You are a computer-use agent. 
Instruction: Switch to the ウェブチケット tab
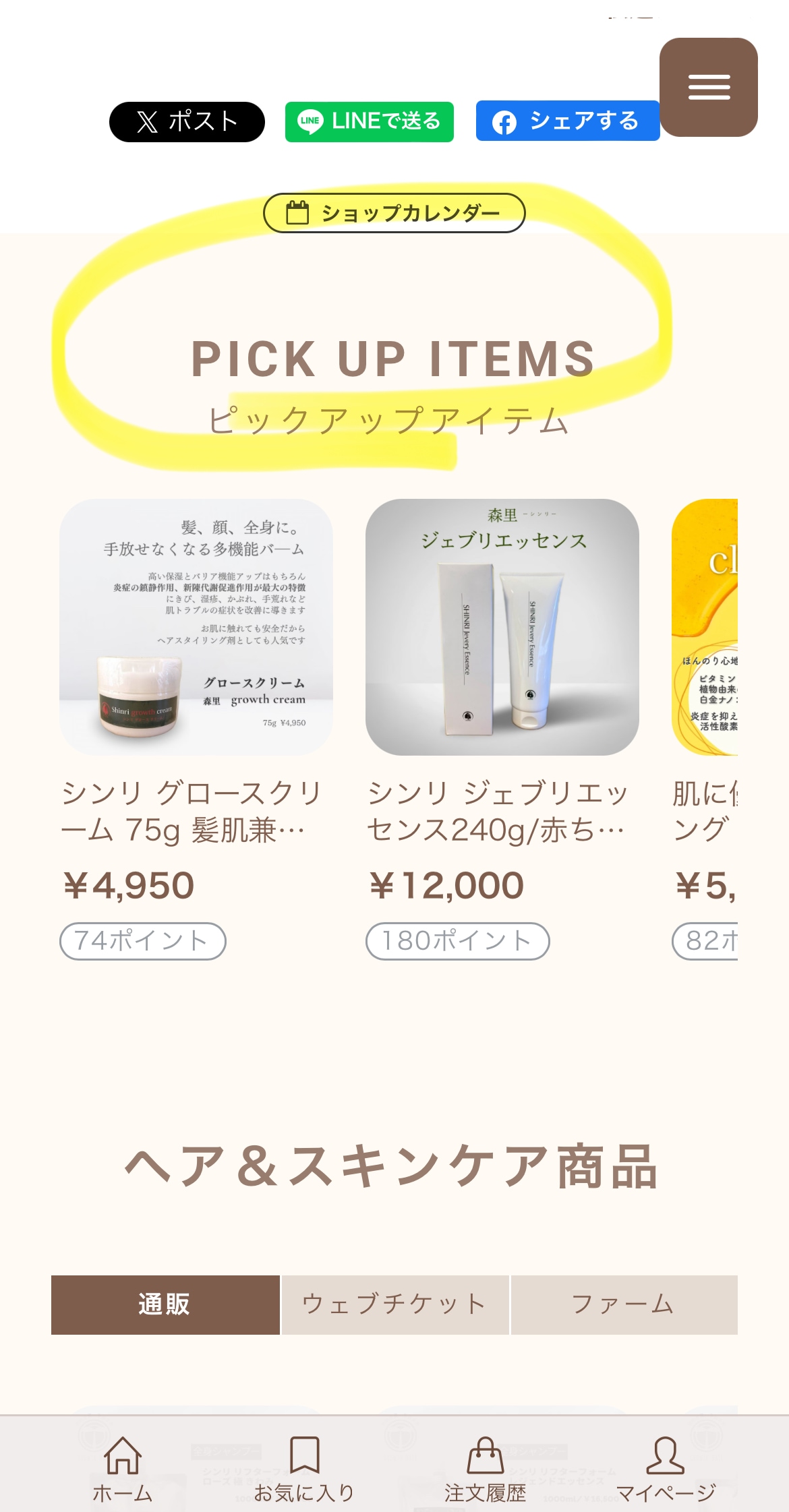coord(395,1304)
